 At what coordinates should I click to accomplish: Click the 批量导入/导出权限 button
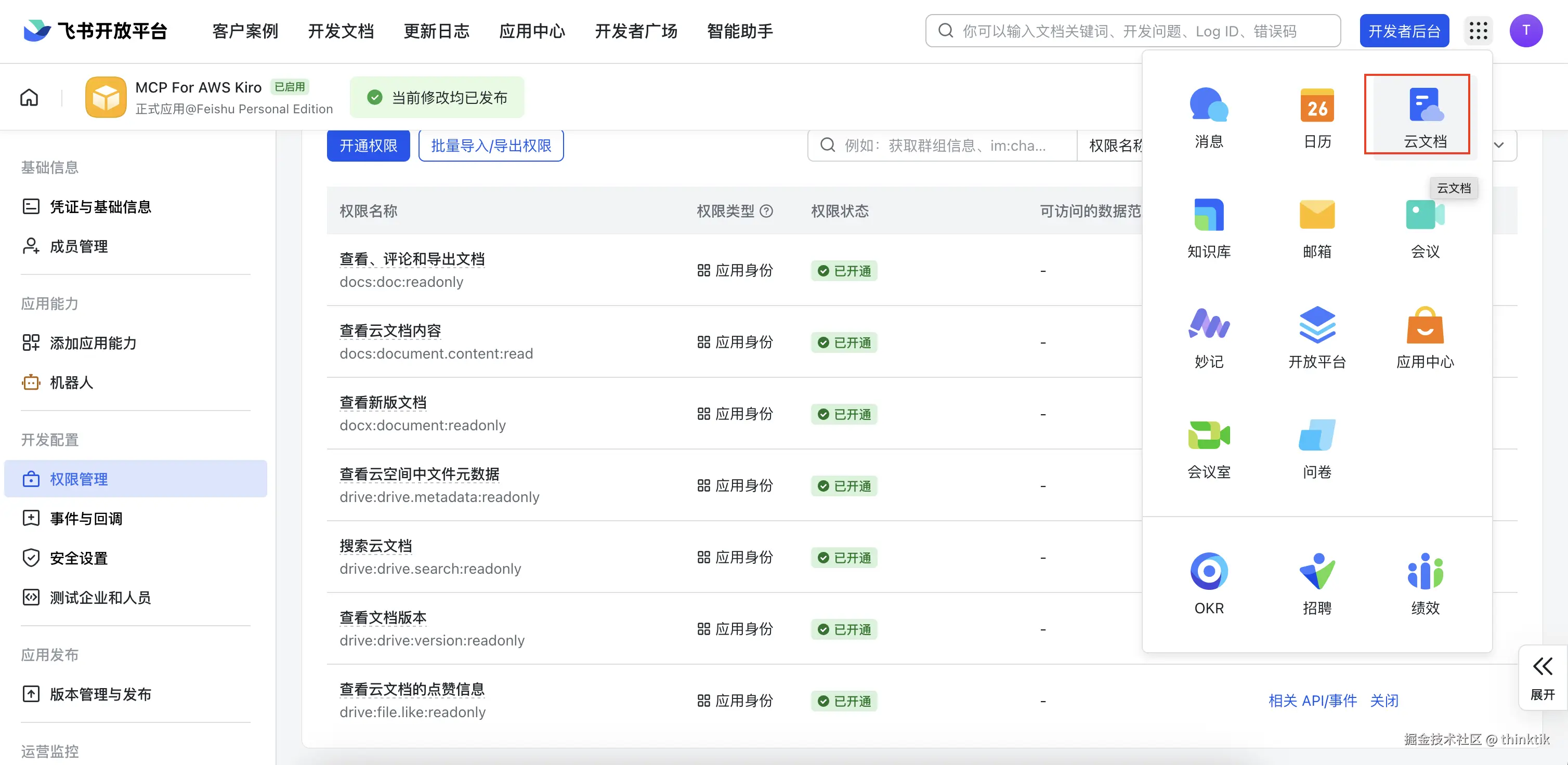(491, 146)
